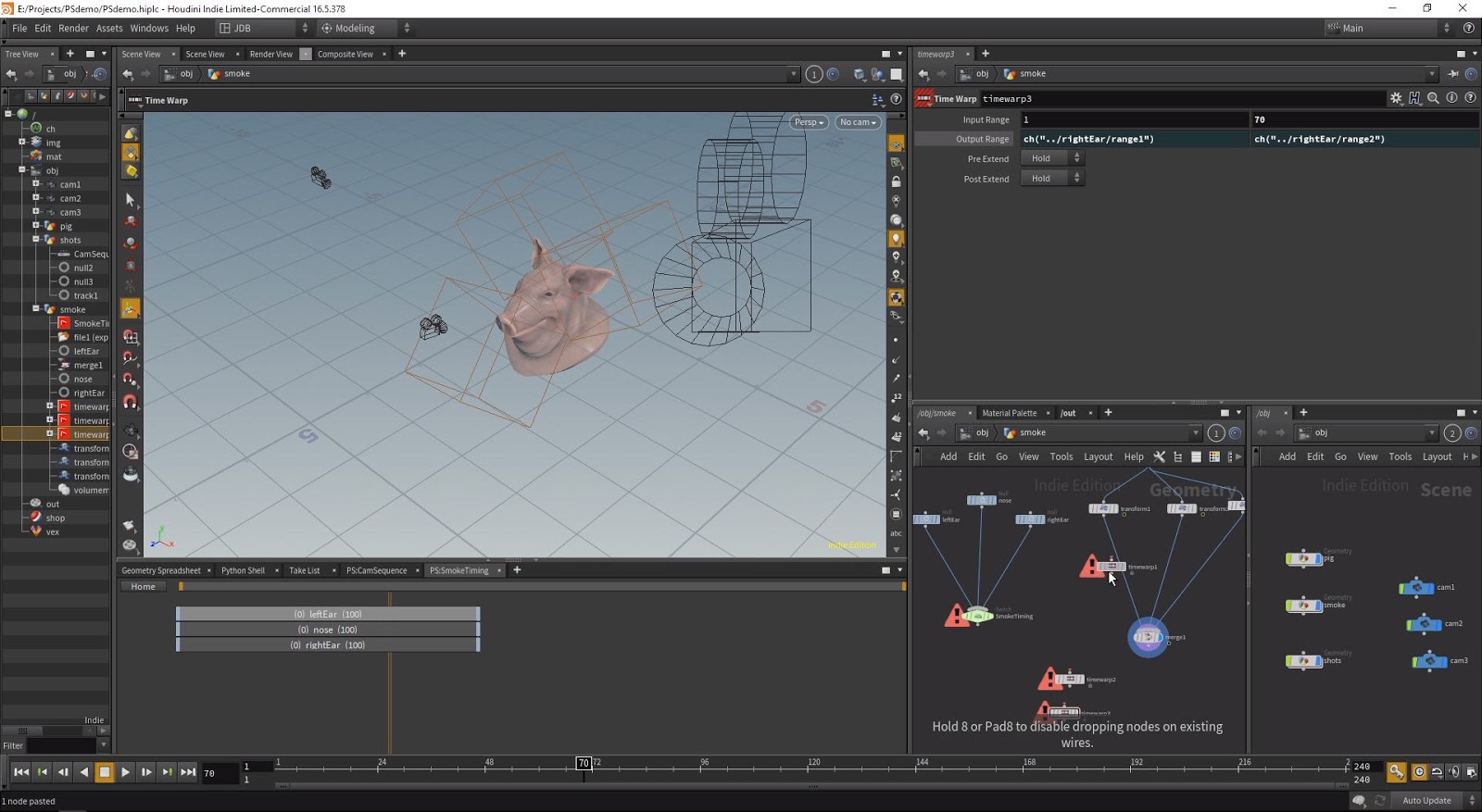Click the timewarp1 warning badge
Image resolution: width=1482 pixels, height=812 pixels.
point(1090,567)
